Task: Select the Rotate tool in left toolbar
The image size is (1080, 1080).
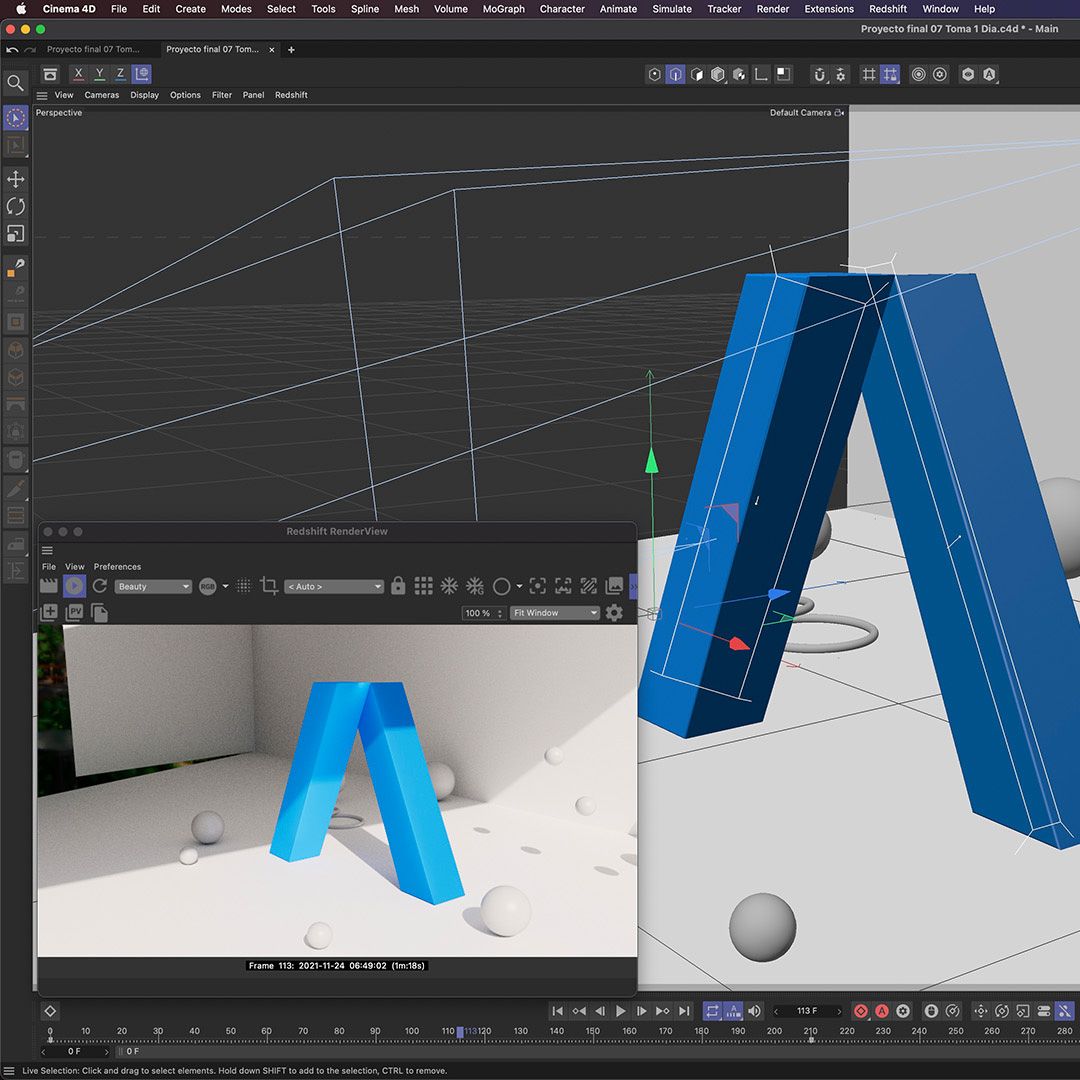Action: tap(15, 207)
